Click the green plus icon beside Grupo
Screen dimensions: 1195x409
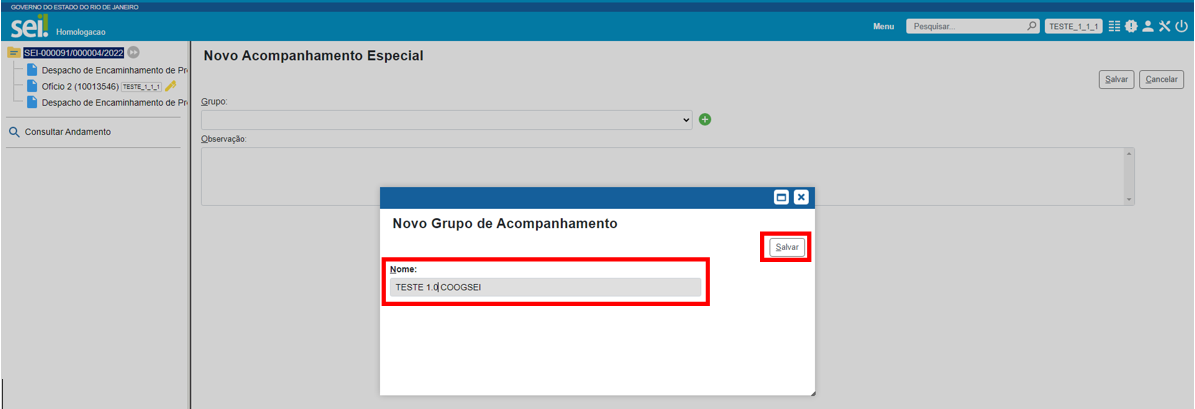pos(705,120)
